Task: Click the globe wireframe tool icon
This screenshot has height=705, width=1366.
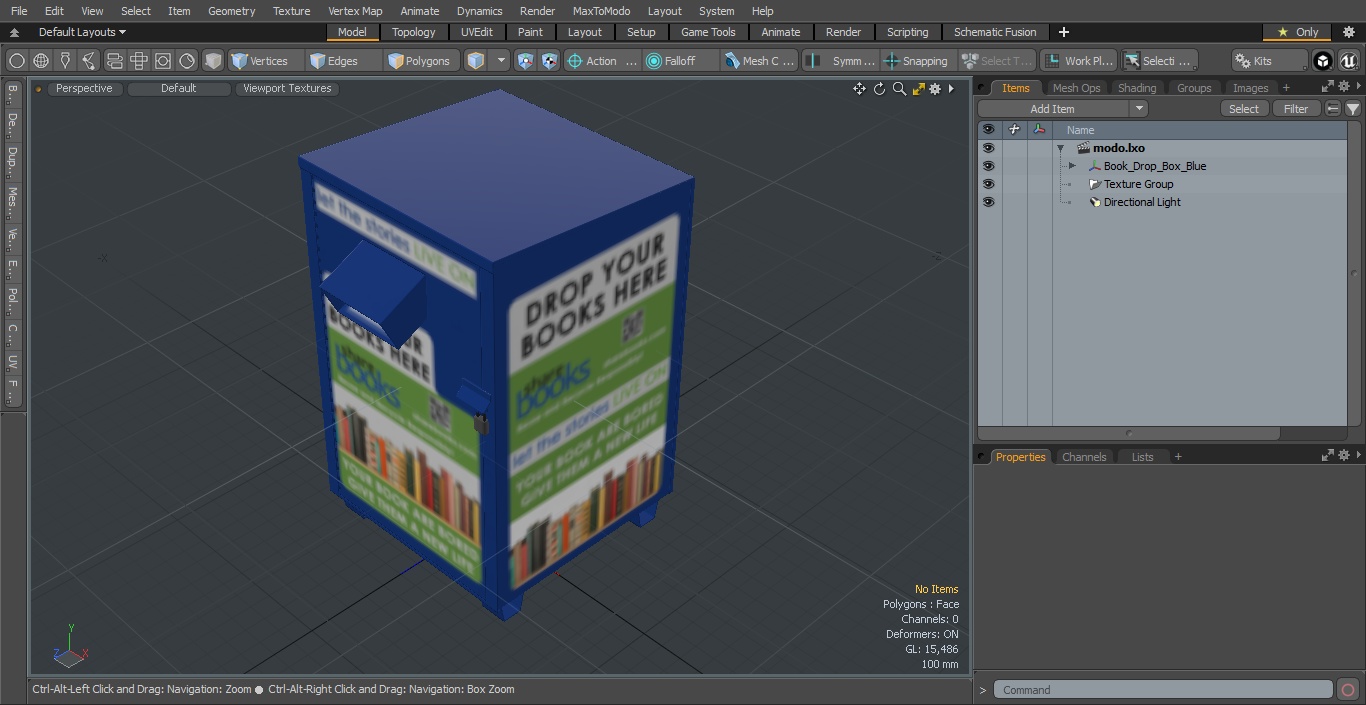Action: tap(41, 61)
